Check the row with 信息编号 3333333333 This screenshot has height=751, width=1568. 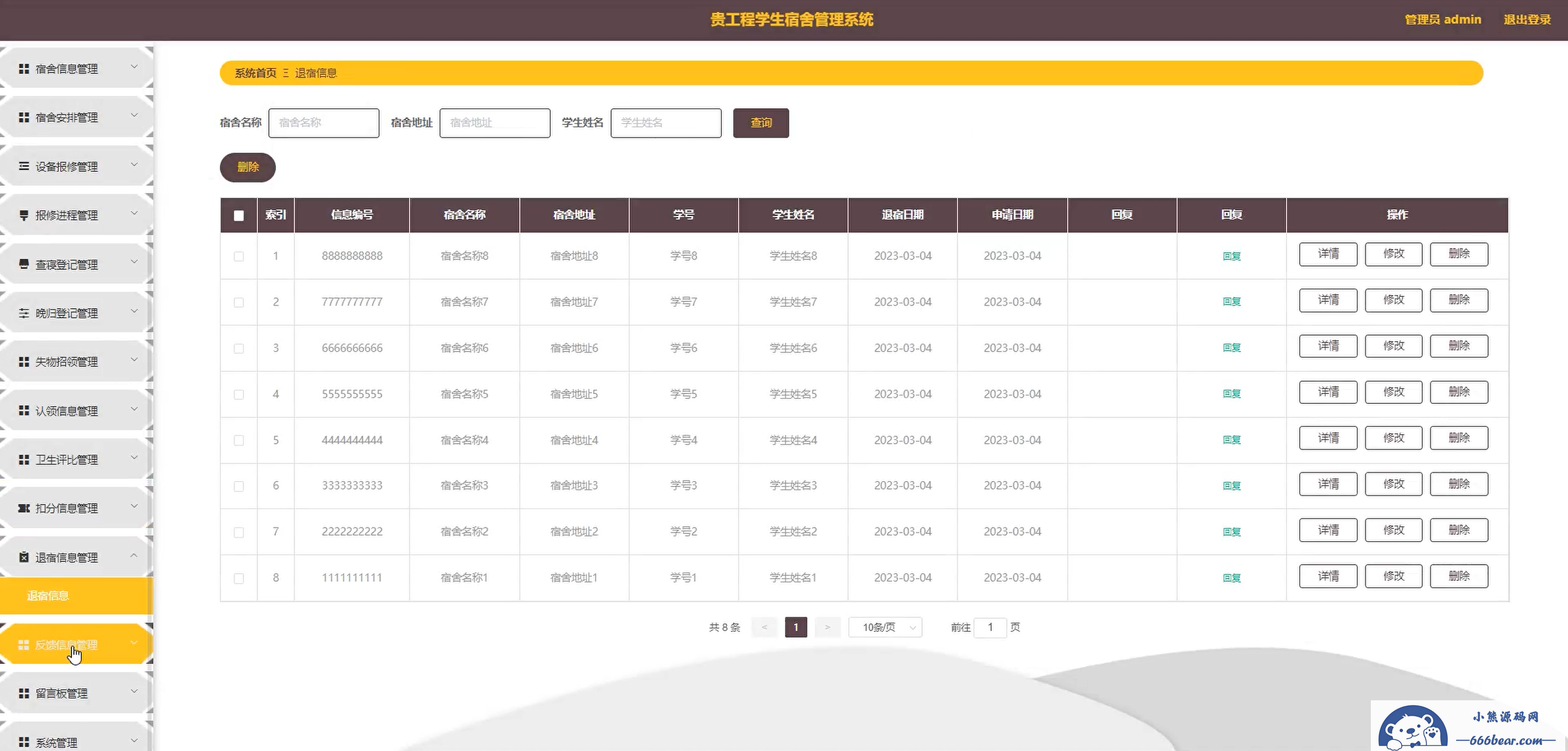click(x=238, y=486)
